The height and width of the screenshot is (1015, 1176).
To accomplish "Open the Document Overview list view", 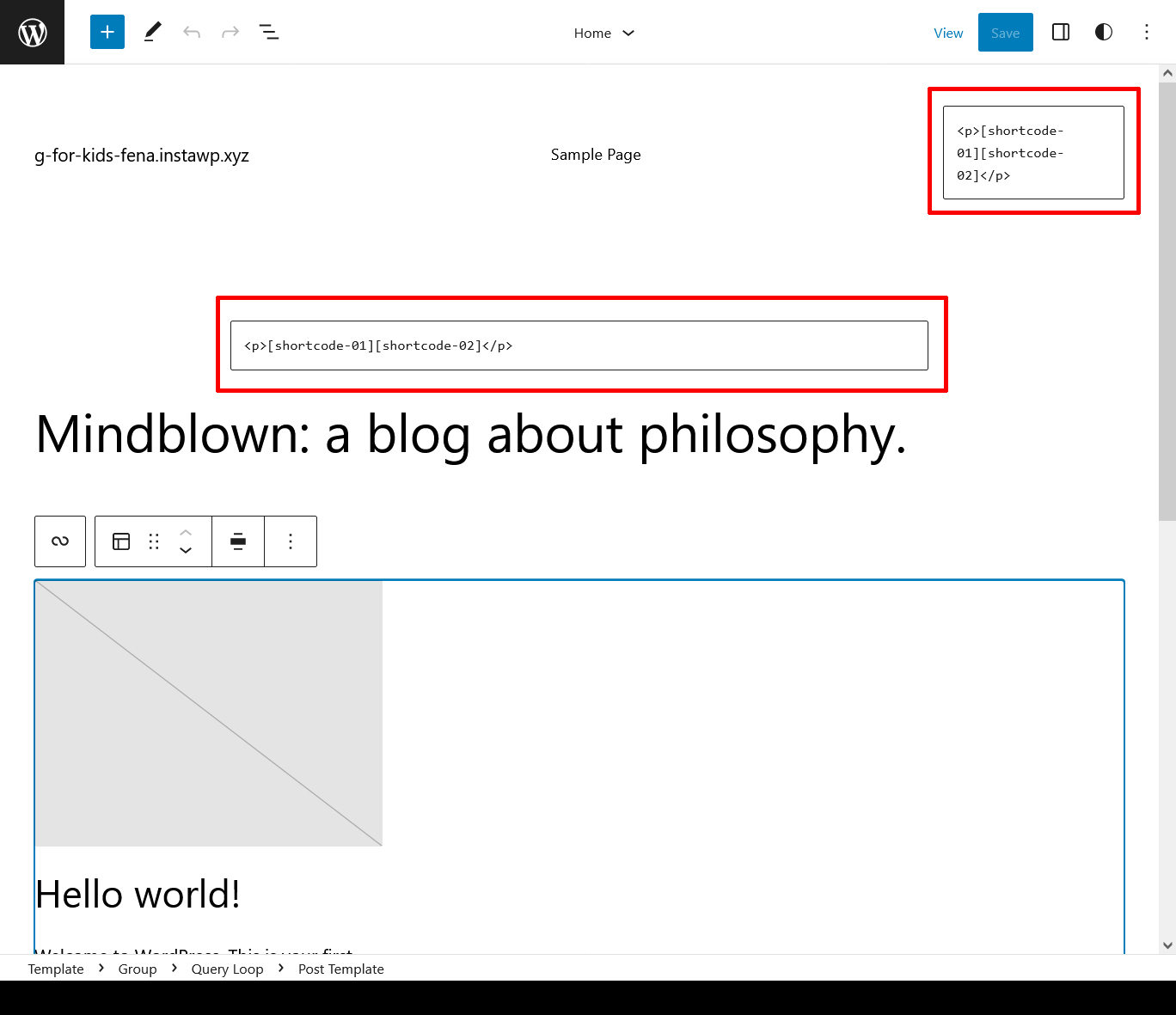I will click(x=269, y=32).
